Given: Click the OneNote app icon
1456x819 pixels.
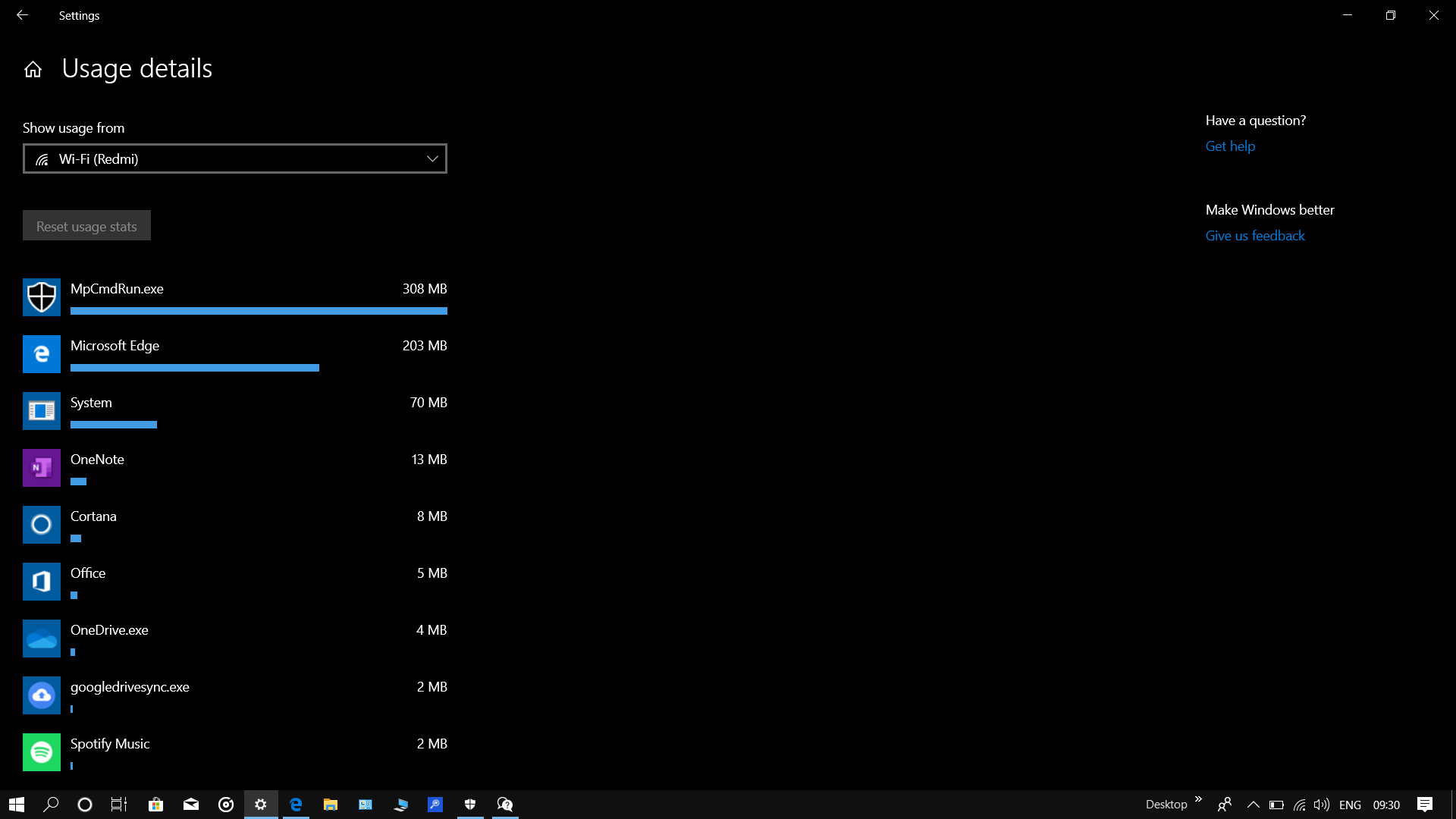Looking at the screenshot, I should [42, 468].
